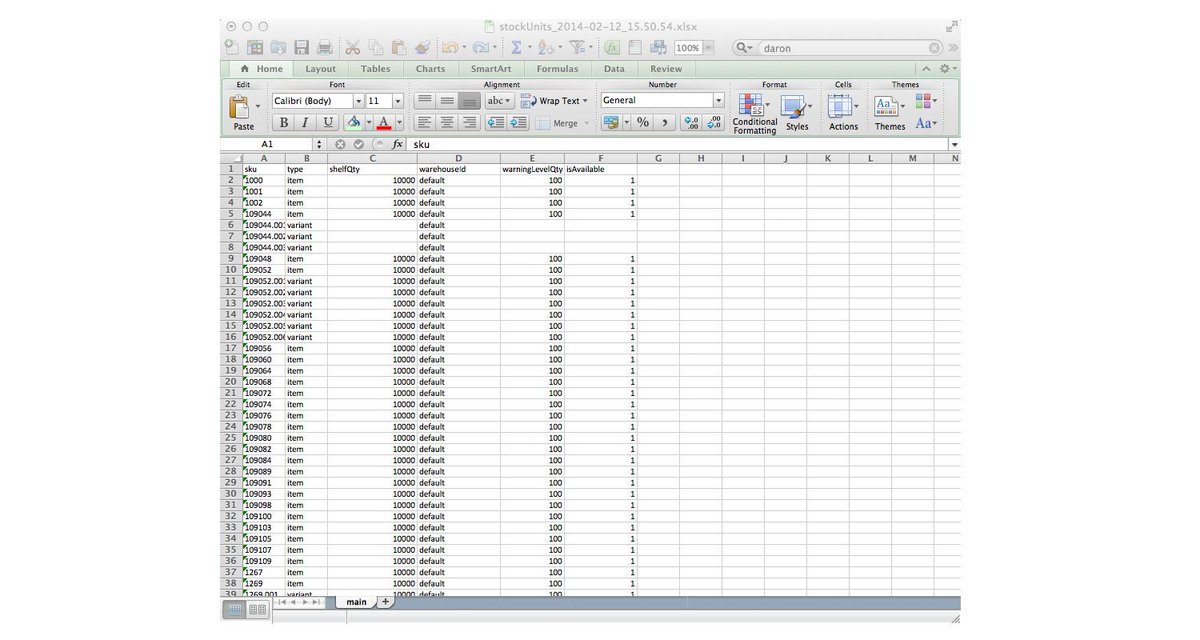Select the main sheet tab
This screenshot has width=1200, height=640.
[356, 602]
